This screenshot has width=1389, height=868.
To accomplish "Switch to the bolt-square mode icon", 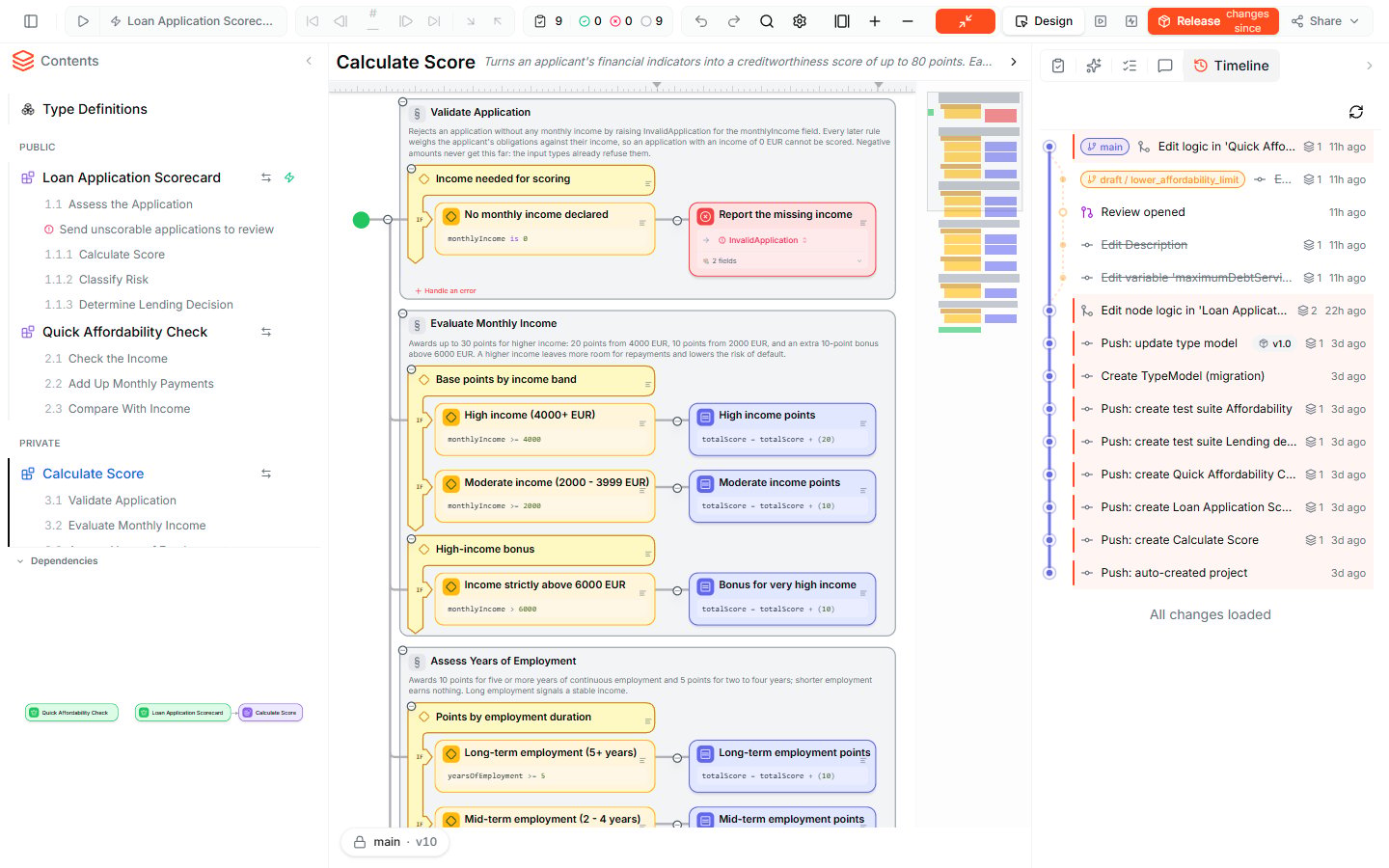I will (x=1131, y=21).
